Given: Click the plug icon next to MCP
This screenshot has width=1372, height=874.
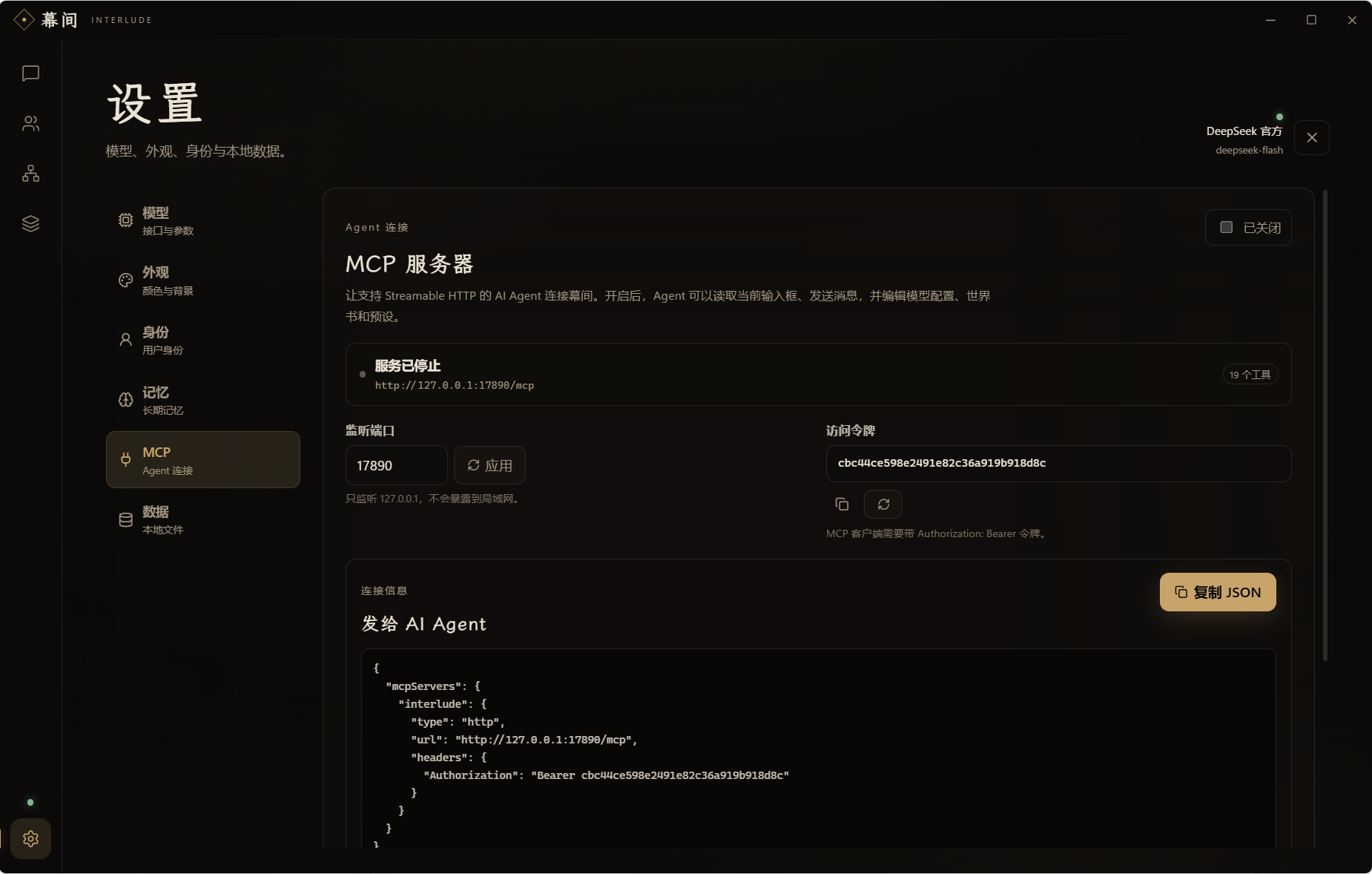Looking at the screenshot, I should click(126, 460).
